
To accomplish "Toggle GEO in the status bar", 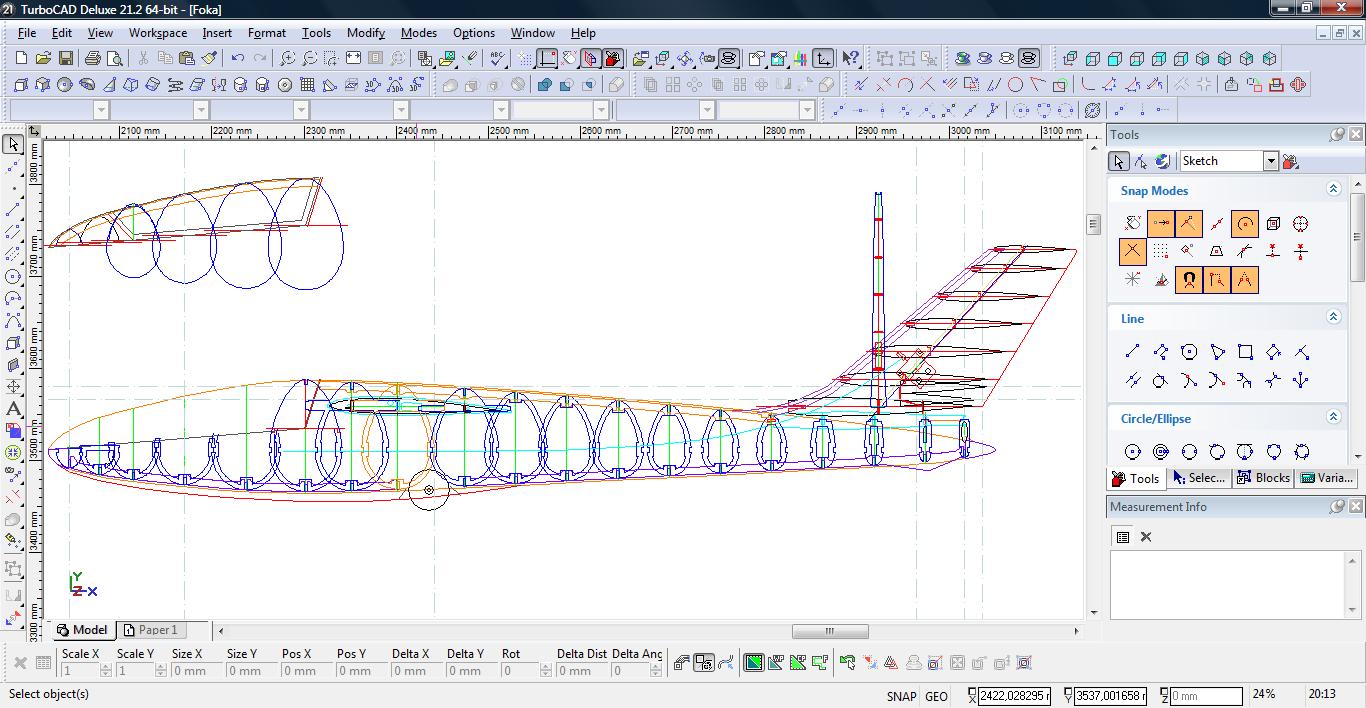I will coord(936,696).
